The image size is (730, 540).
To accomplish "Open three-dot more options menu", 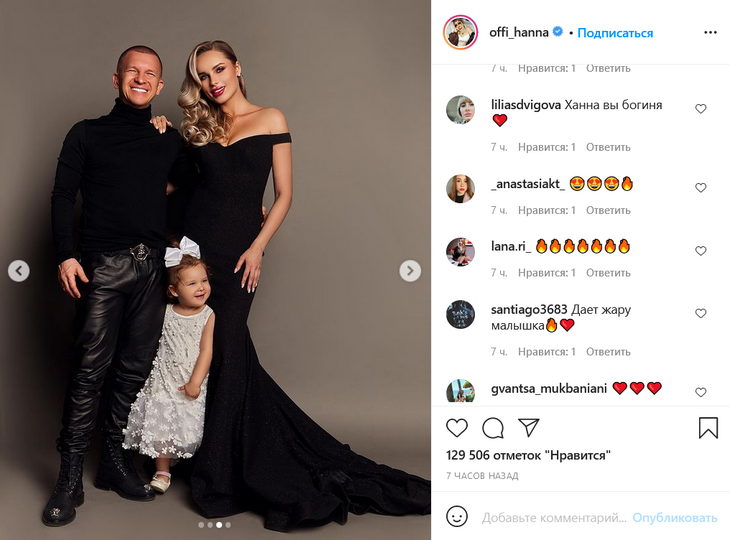I will [x=710, y=33].
